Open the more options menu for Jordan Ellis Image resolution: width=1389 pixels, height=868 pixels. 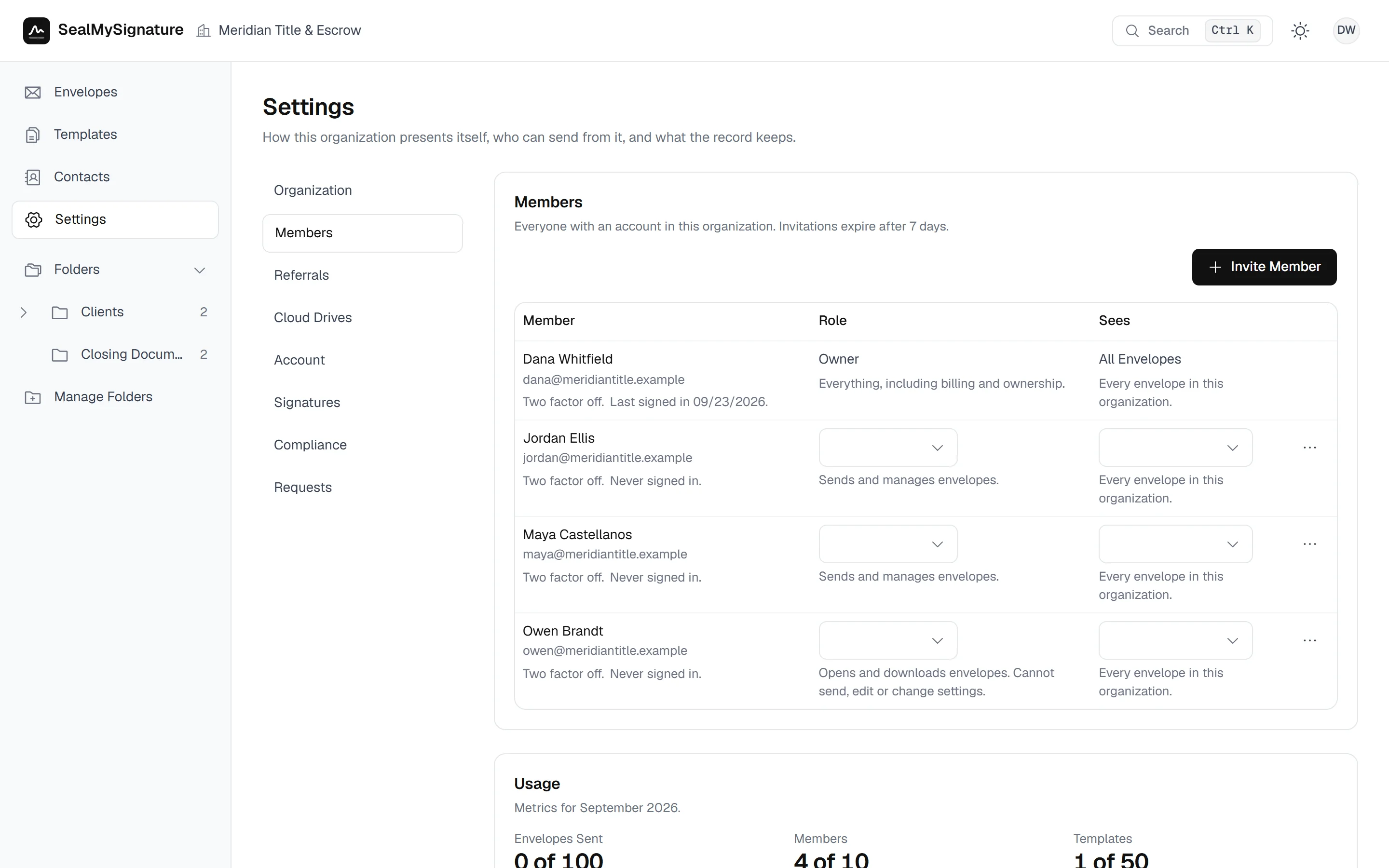pos(1310,447)
